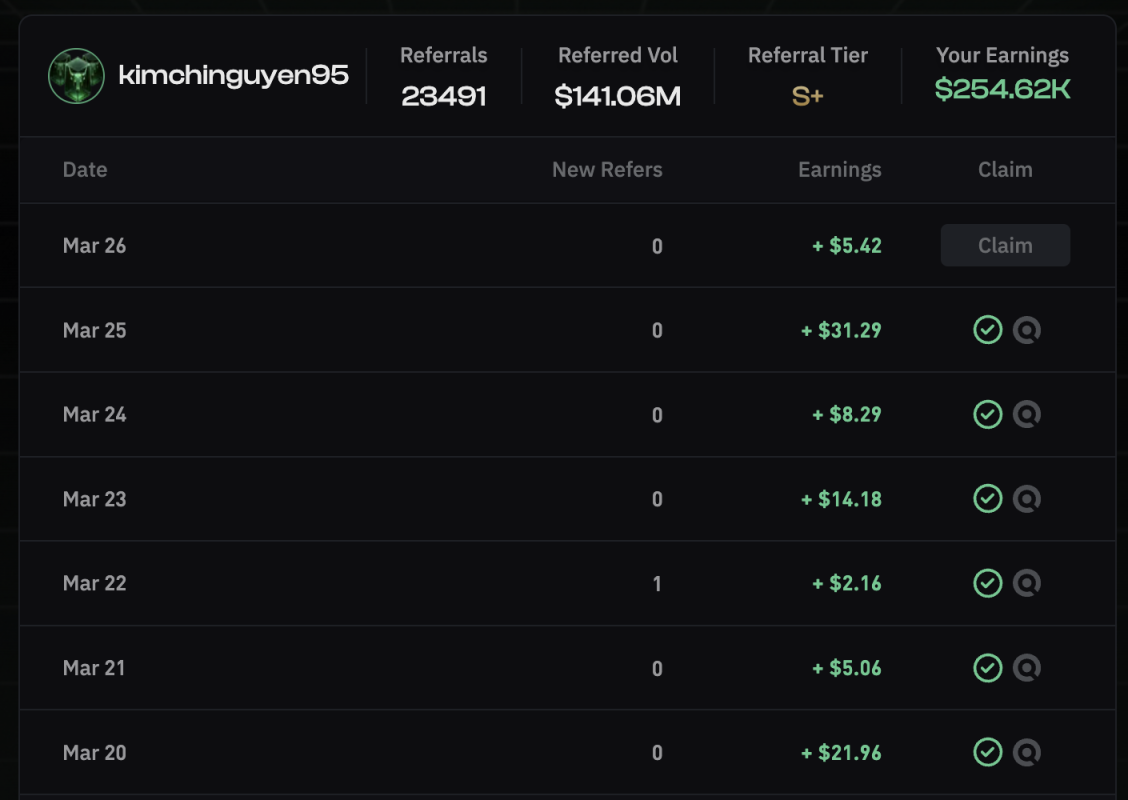Click the username kimchinguyen95
The image size is (1128, 800).
point(234,75)
